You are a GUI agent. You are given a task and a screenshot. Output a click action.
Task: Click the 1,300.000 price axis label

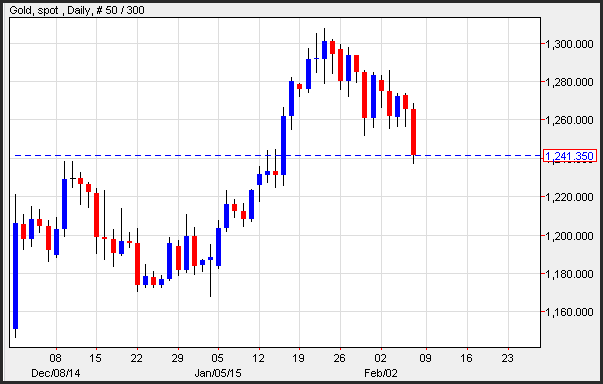570,44
